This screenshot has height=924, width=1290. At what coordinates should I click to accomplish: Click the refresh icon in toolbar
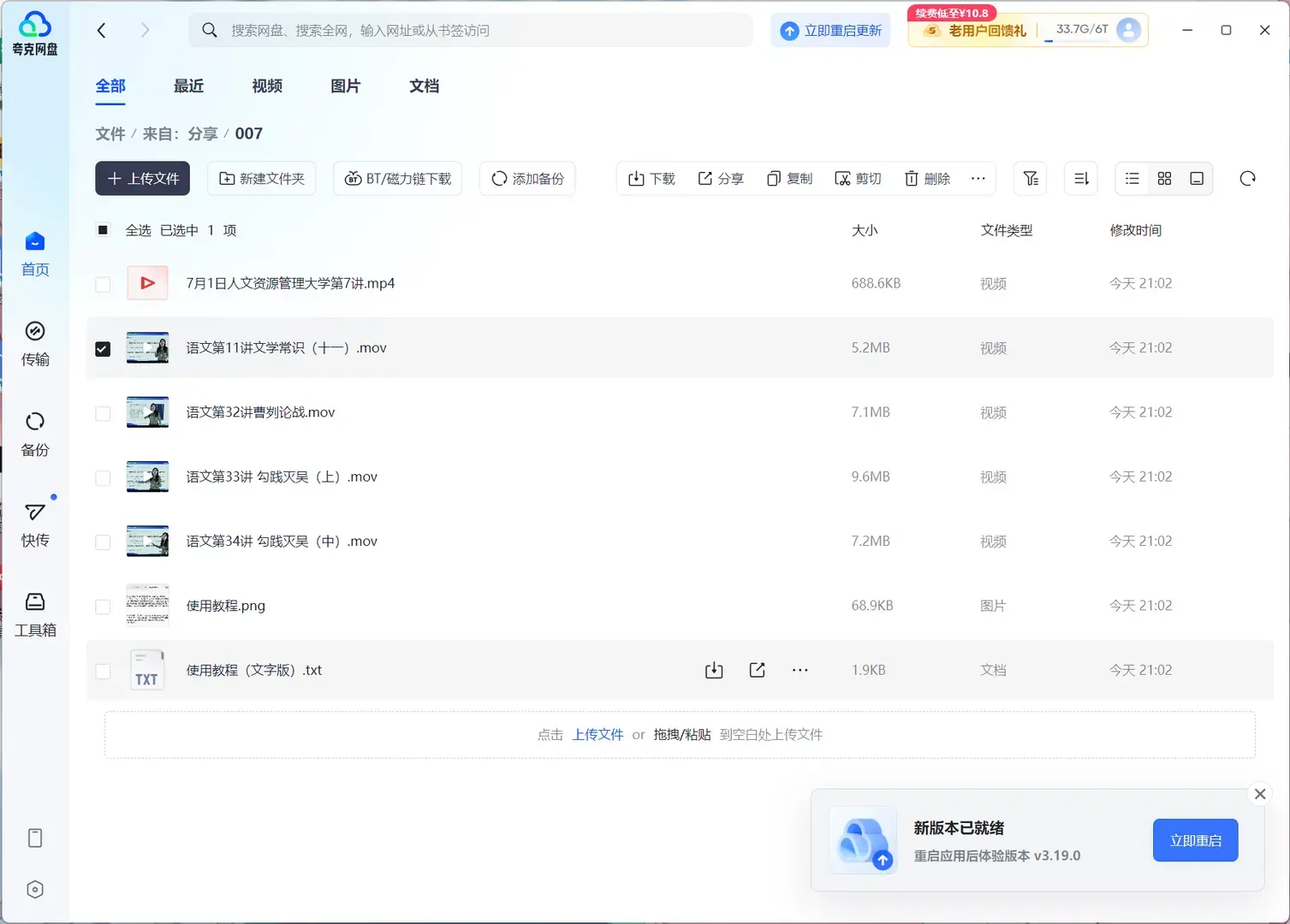pyautogui.click(x=1247, y=178)
